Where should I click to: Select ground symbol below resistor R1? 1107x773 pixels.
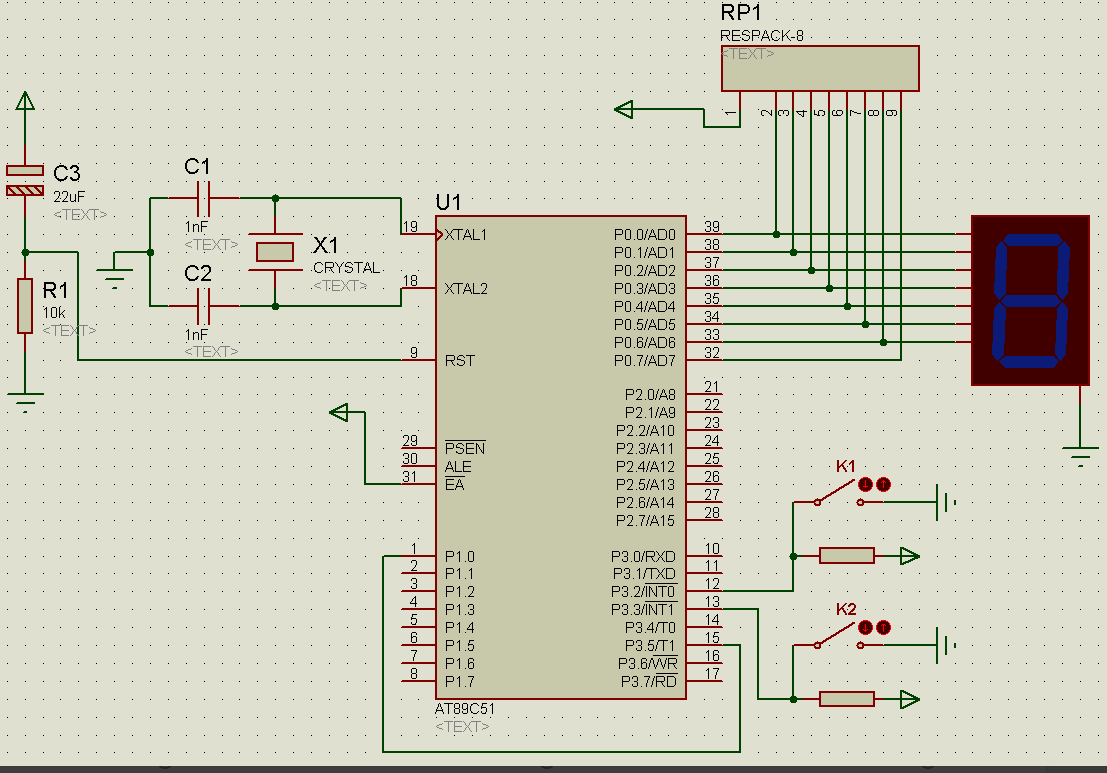pyautogui.click(x=25, y=402)
